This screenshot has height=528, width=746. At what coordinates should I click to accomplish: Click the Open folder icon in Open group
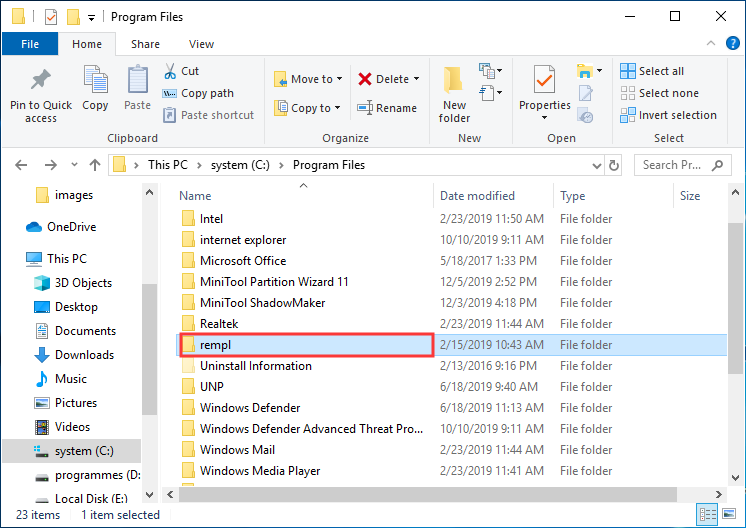pyautogui.click(x=585, y=71)
